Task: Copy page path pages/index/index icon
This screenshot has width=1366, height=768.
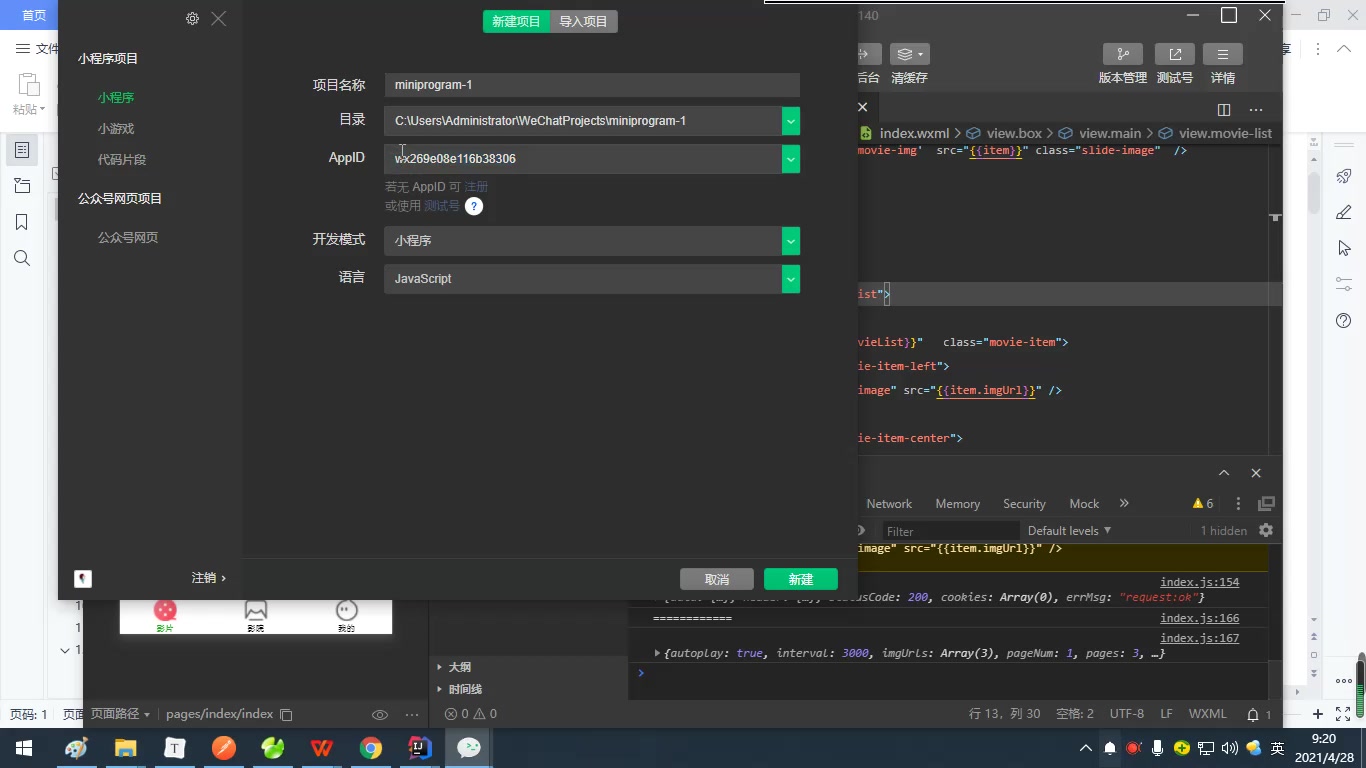Action: point(286,715)
